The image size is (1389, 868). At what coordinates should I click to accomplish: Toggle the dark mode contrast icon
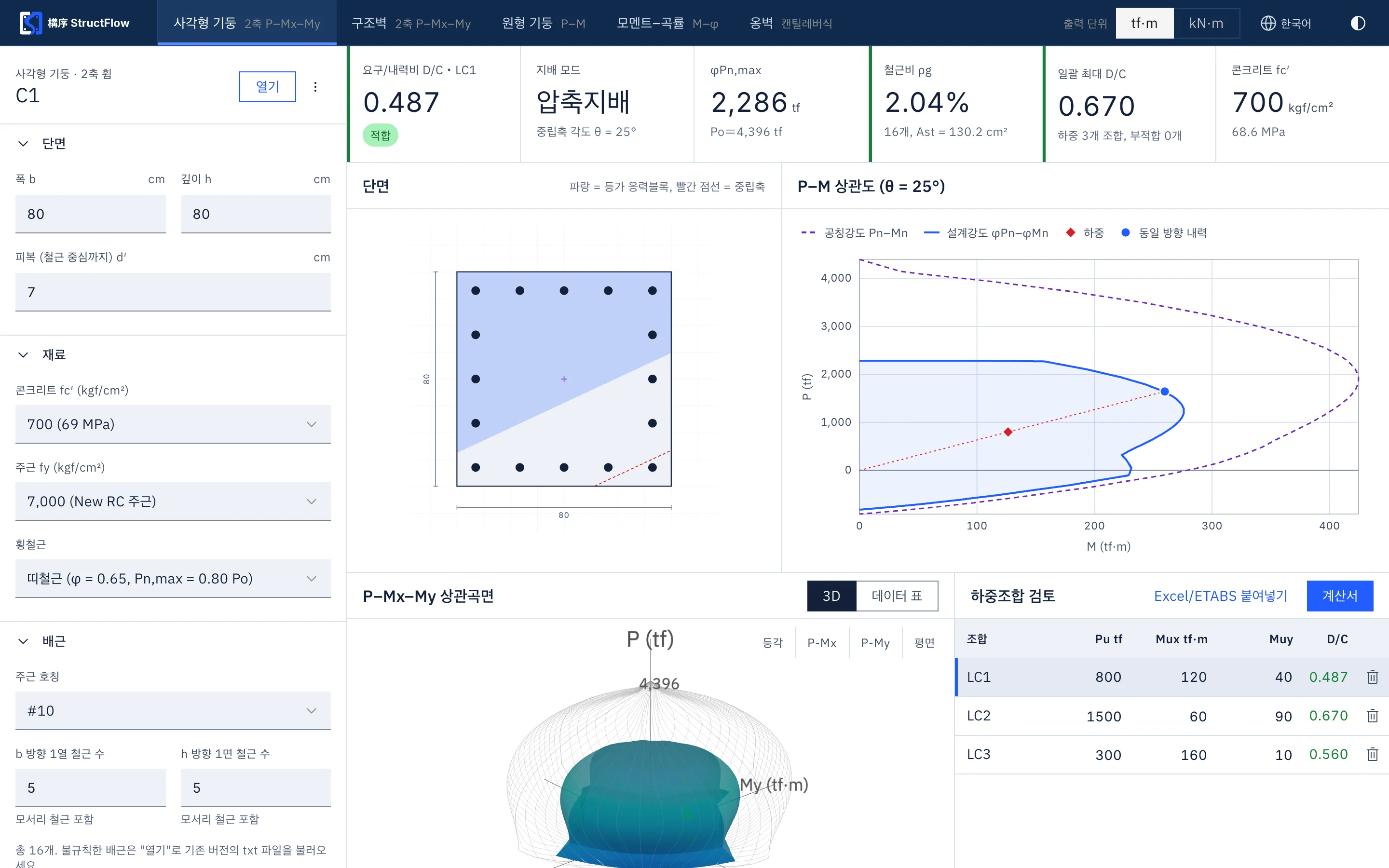pyautogui.click(x=1358, y=24)
